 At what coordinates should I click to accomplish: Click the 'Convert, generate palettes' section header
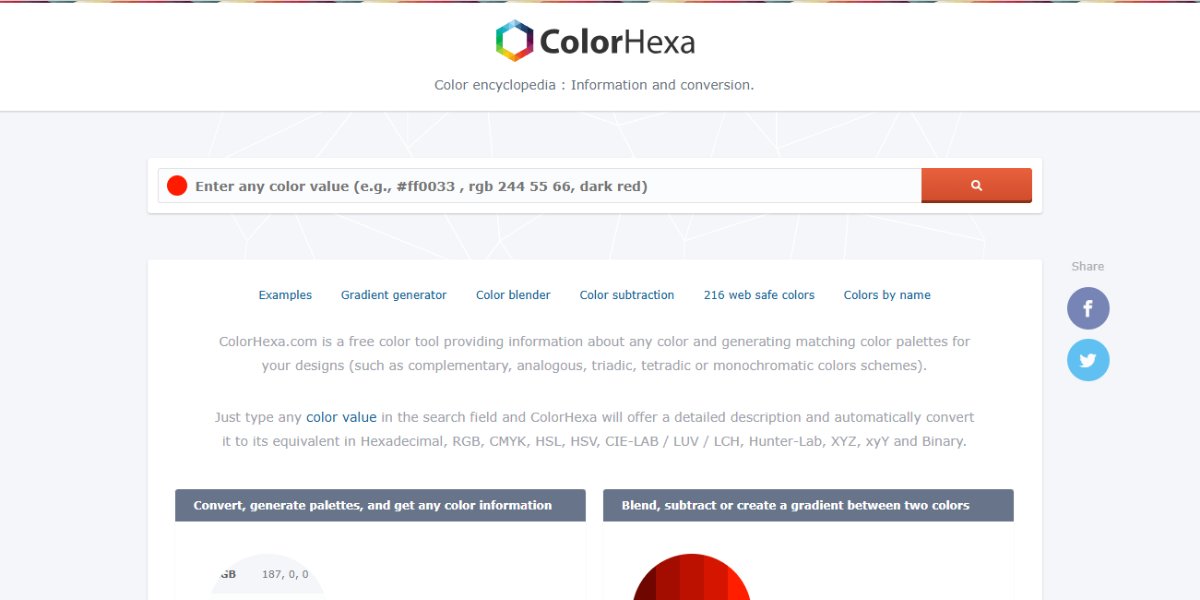pyautogui.click(x=380, y=505)
